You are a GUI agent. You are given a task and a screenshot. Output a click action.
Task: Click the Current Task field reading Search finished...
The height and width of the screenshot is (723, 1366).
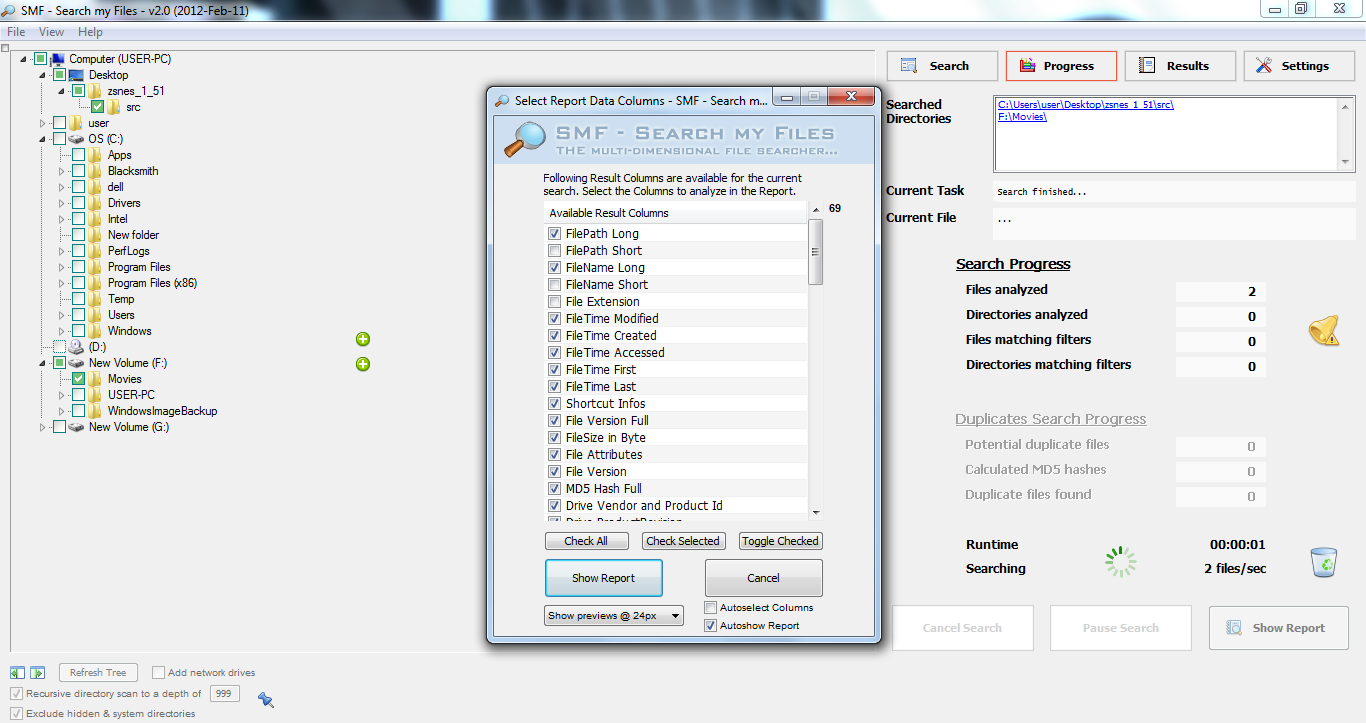(1173, 191)
